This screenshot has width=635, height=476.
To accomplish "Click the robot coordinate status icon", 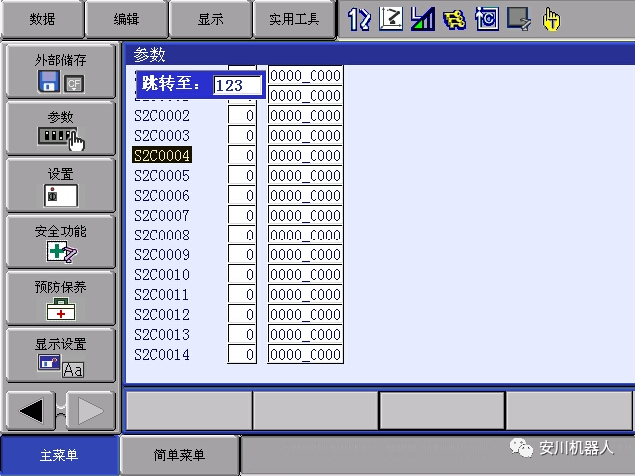I will point(391,19).
